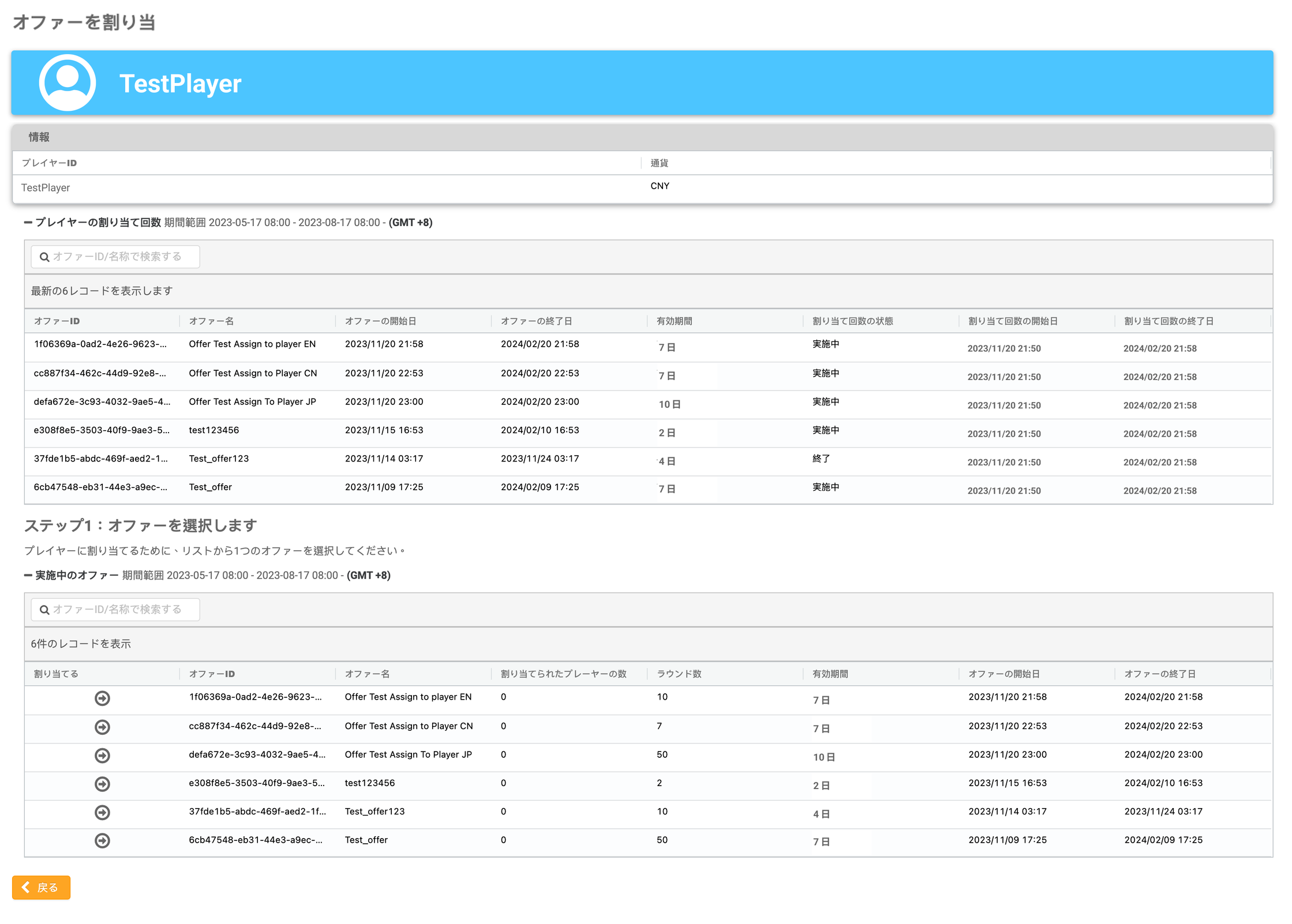1292x924 pixels.
Task: Sort by オファーの開始日 in top table
Action: tap(381, 321)
